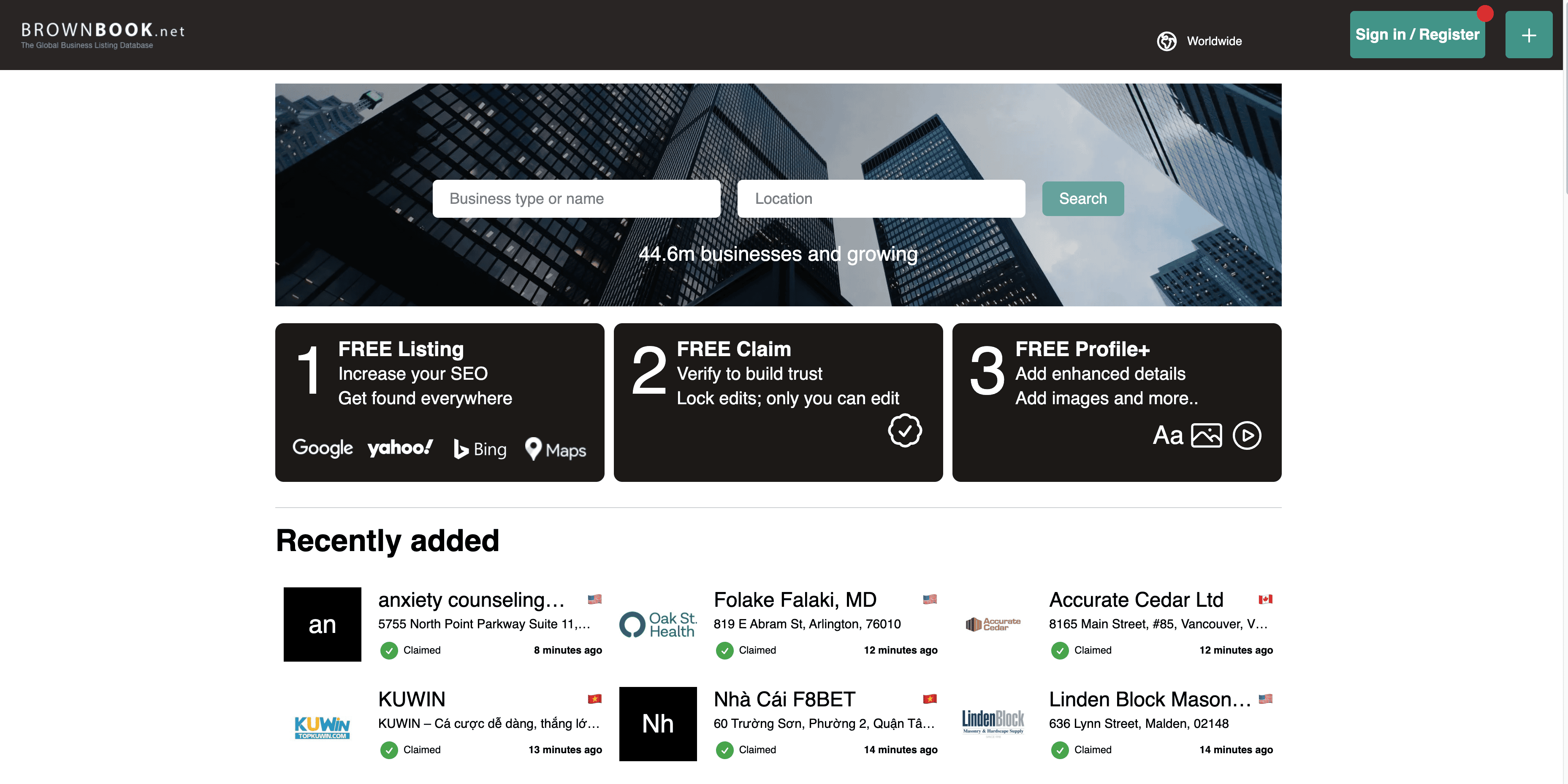Click the Oak St. Health logo thumbnail
The image size is (1568, 784).
click(x=657, y=624)
